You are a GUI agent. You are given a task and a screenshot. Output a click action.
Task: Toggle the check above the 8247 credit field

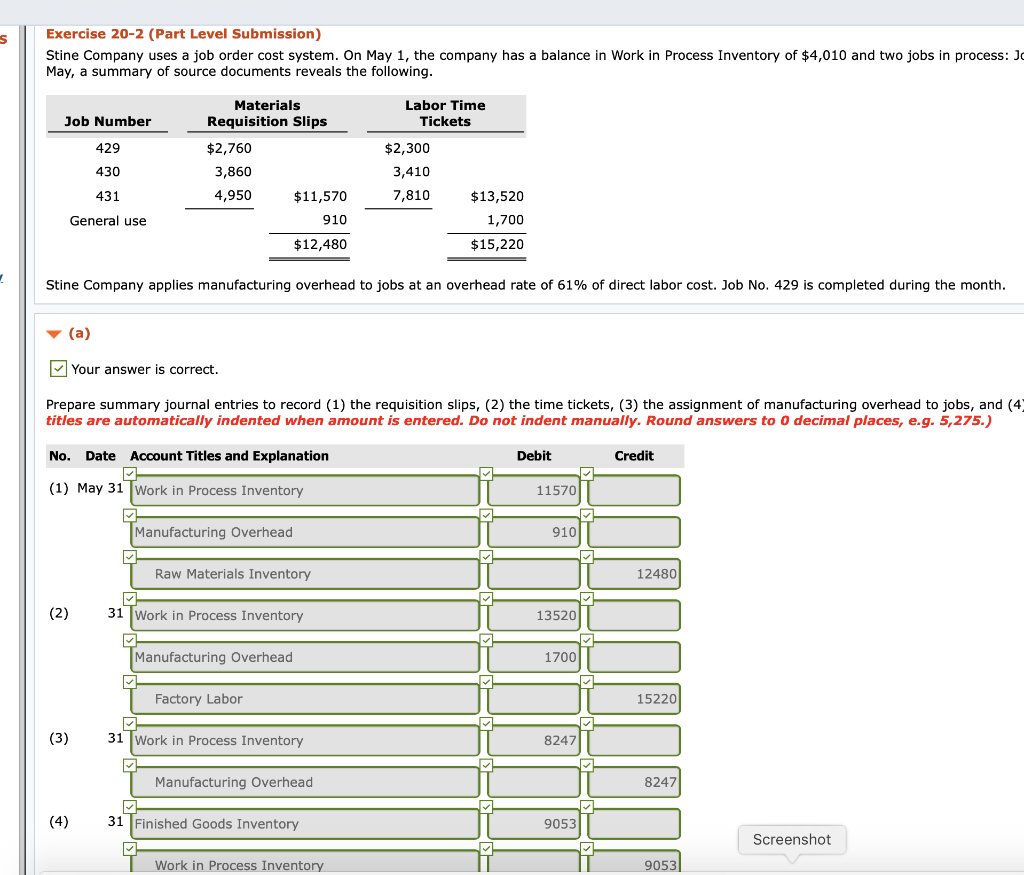pyautogui.click(x=587, y=764)
